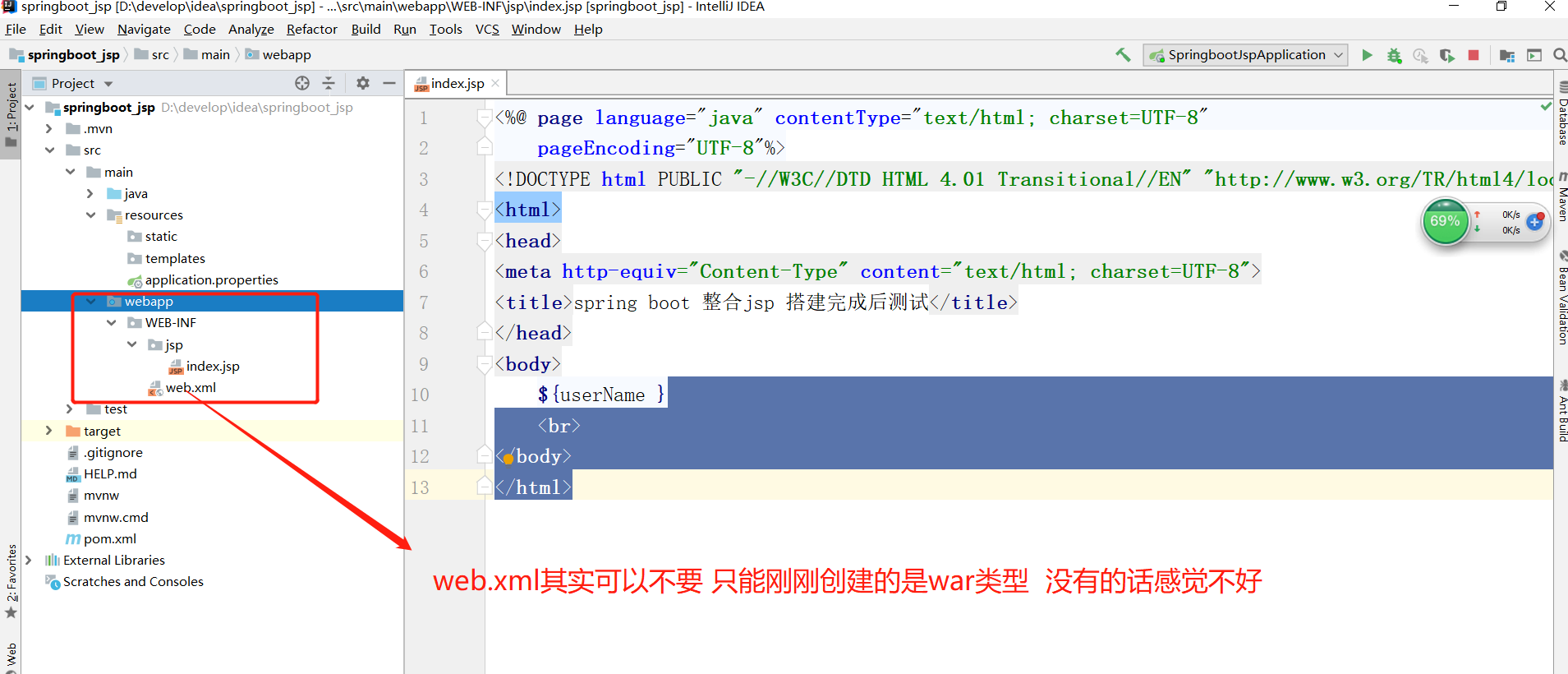Viewport: 1568px width, 674px height.
Task: Toggle fold marker beside html tag line 4
Action: point(485,210)
